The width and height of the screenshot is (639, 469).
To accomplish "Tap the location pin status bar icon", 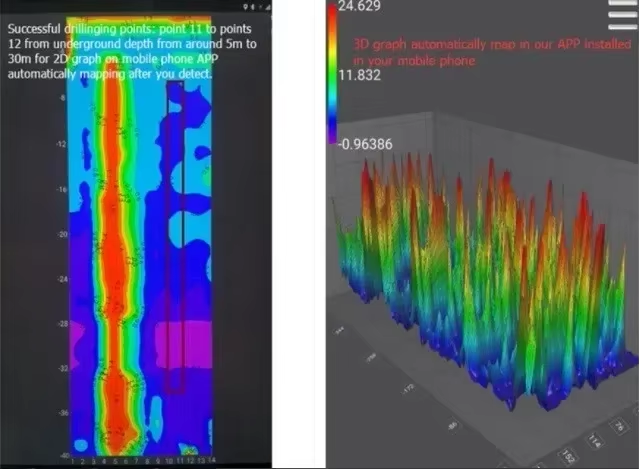I will [x=246, y=7].
